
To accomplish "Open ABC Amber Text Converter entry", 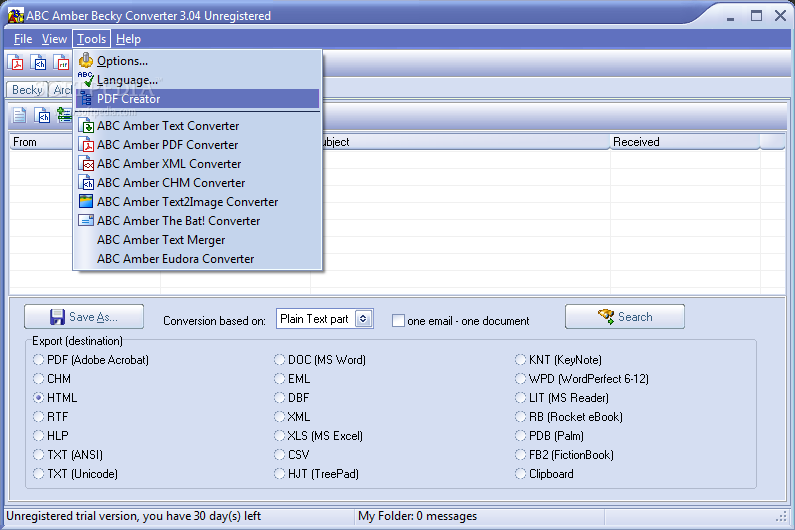I will click(198, 126).
